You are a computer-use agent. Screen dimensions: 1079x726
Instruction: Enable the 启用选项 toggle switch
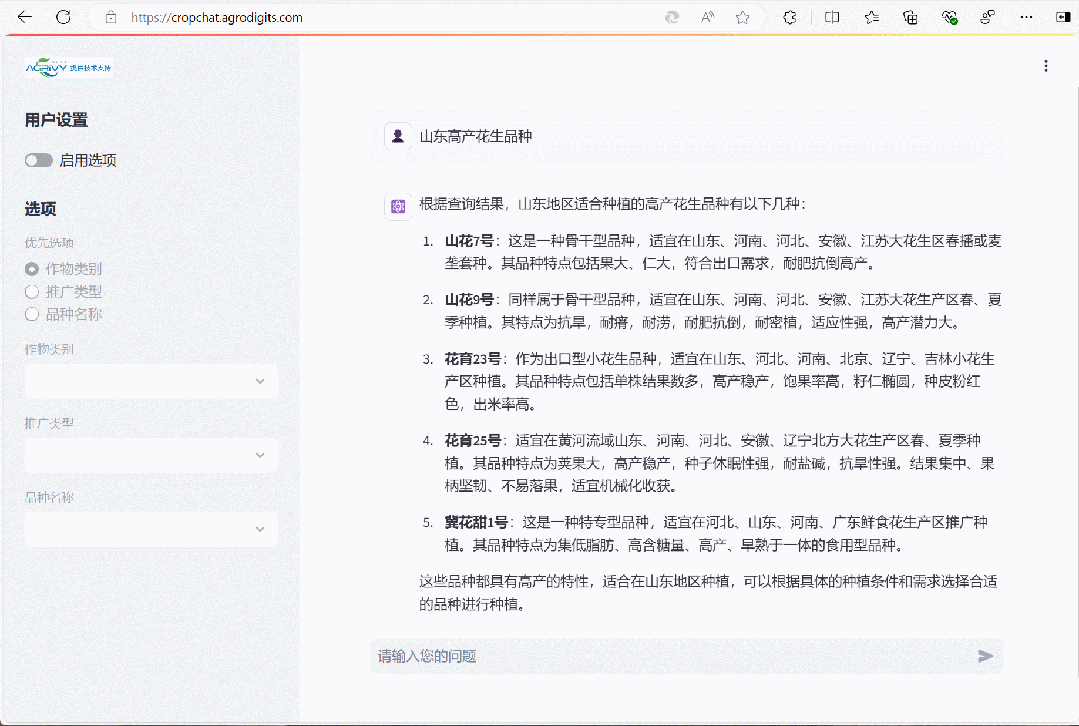[x=39, y=160]
